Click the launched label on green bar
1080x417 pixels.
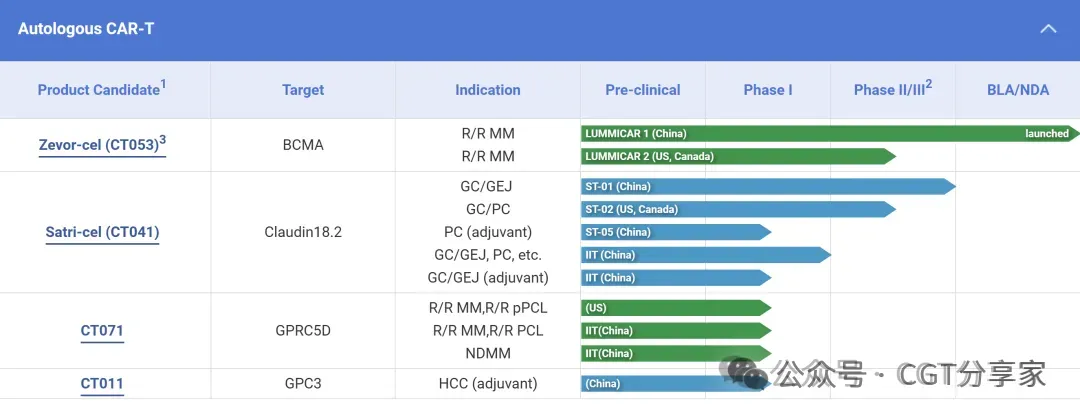pyautogui.click(x=1046, y=134)
